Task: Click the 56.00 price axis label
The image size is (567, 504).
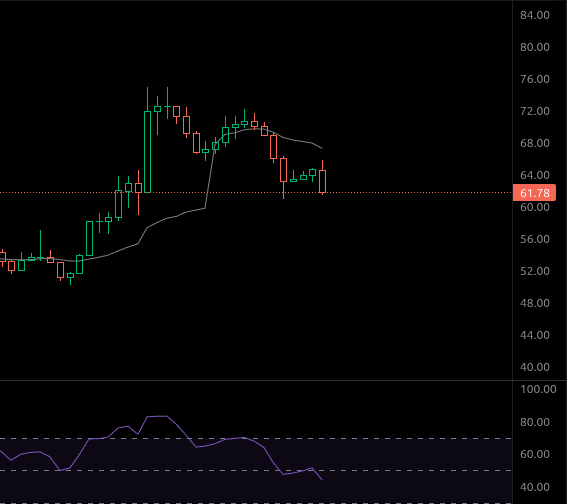Action: tap(535, 239)
